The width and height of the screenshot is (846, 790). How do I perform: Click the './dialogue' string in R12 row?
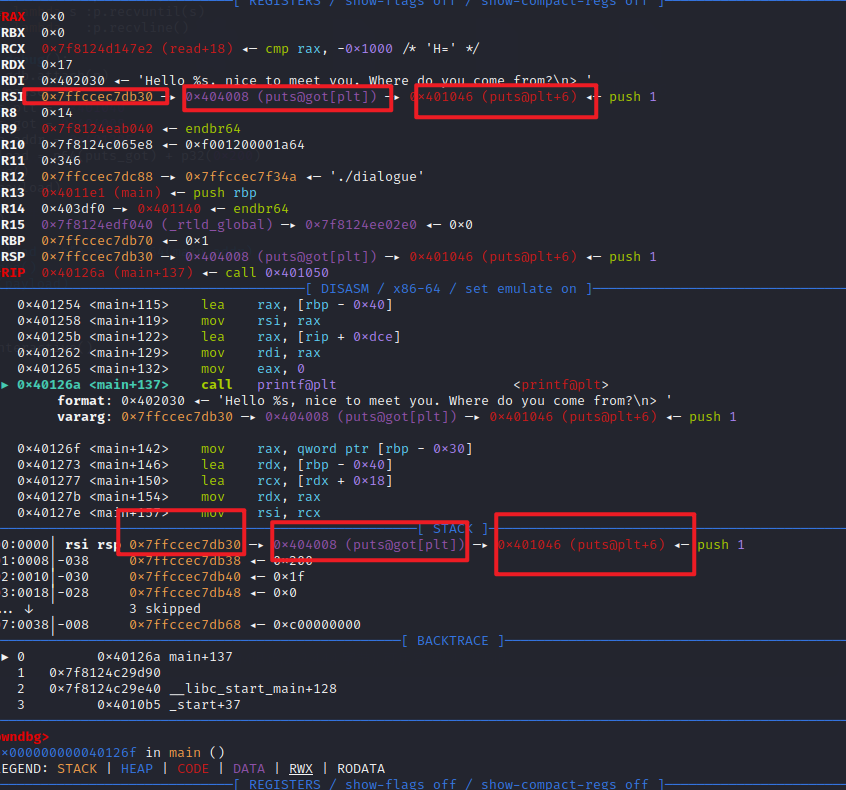point(377,177)
